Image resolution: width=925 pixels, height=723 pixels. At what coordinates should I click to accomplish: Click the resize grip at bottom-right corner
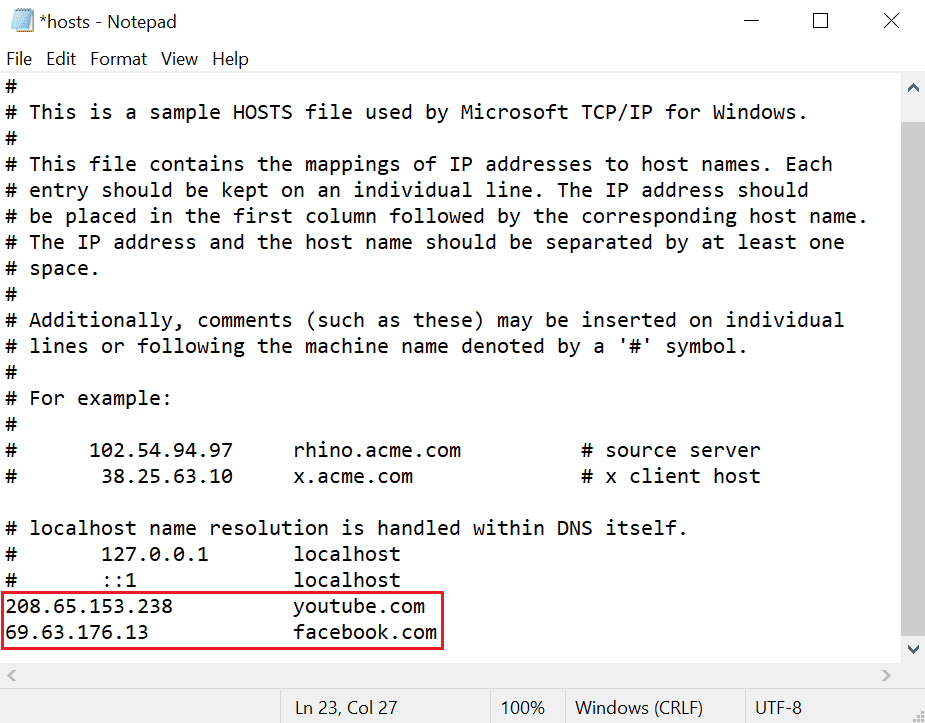(917, 716)
